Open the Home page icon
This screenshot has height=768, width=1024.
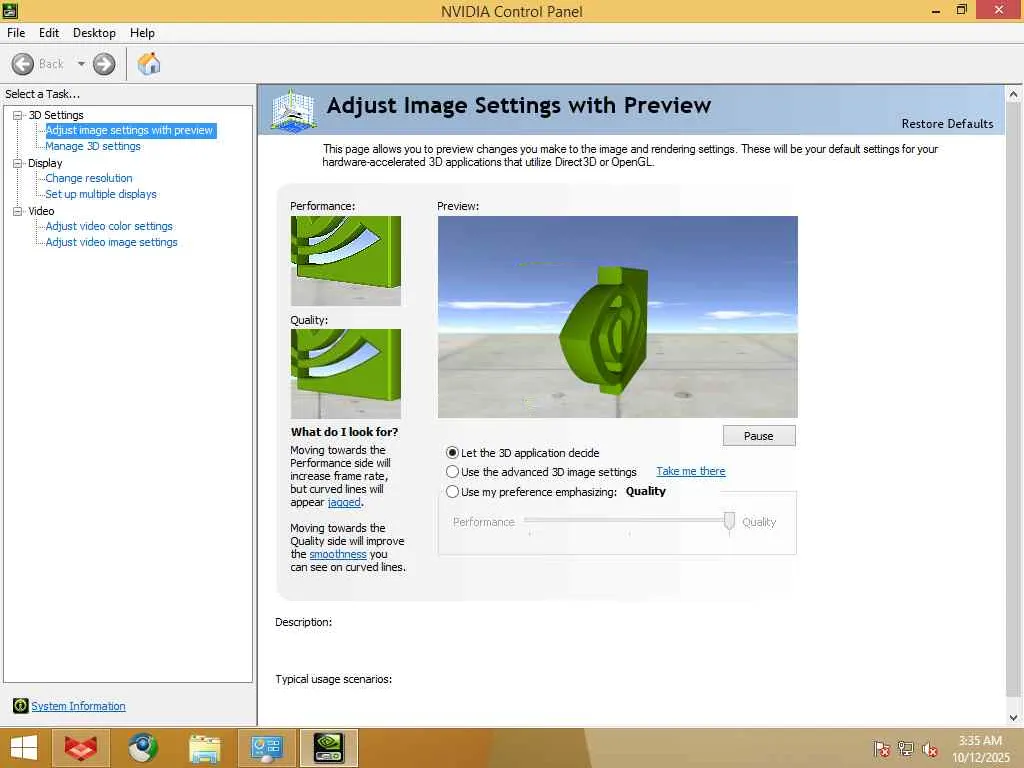(x=149, y=63)
